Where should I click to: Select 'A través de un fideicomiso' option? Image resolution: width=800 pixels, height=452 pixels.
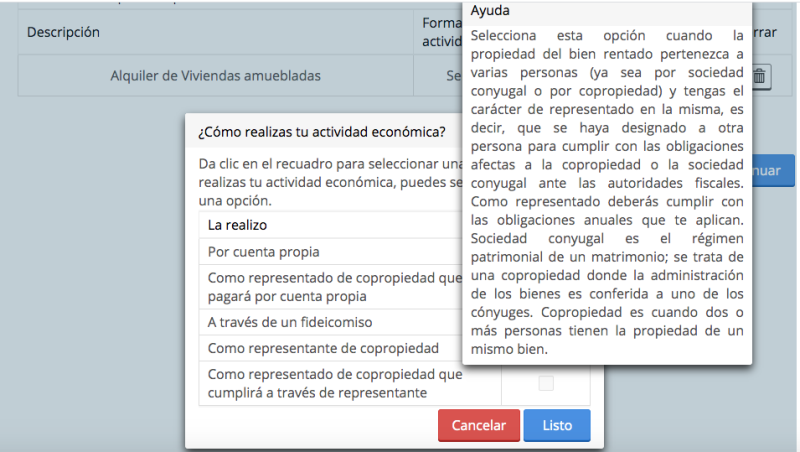(290, 322)
